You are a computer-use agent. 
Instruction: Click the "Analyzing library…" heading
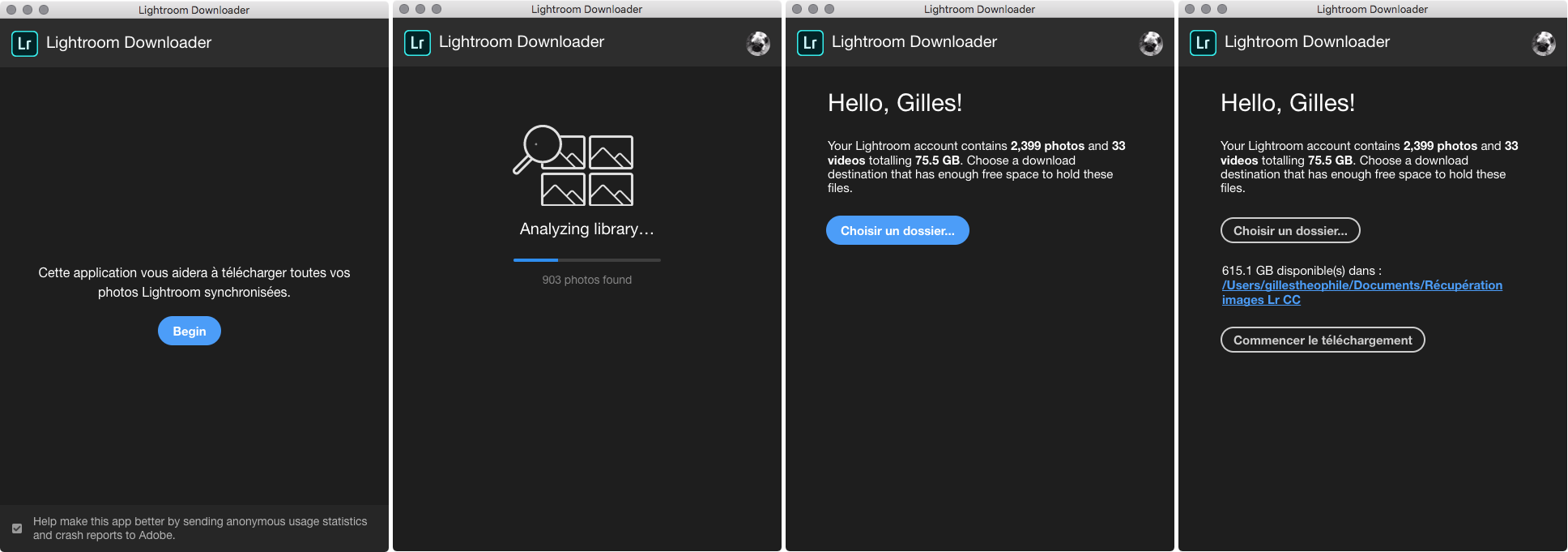(587, 229)
